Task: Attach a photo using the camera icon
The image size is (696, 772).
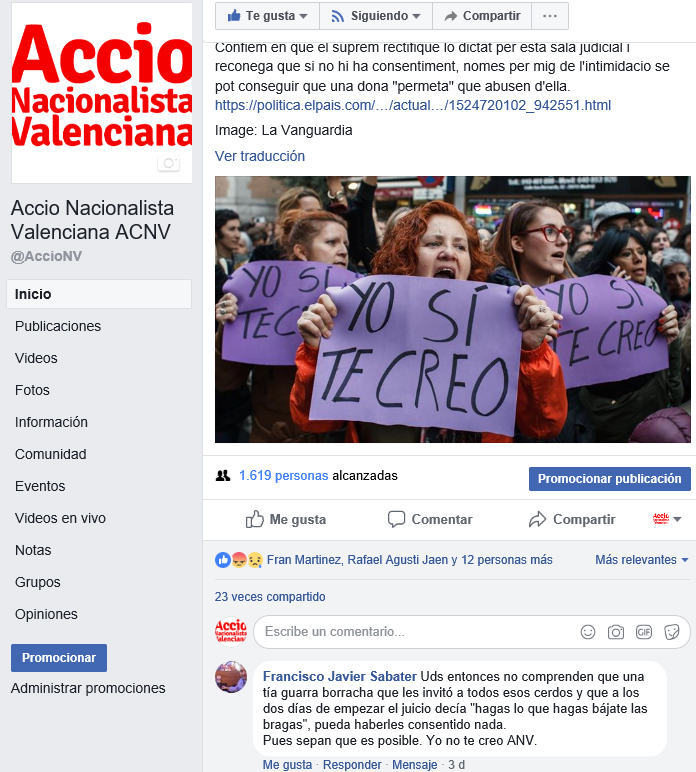Action: [615, 632]
